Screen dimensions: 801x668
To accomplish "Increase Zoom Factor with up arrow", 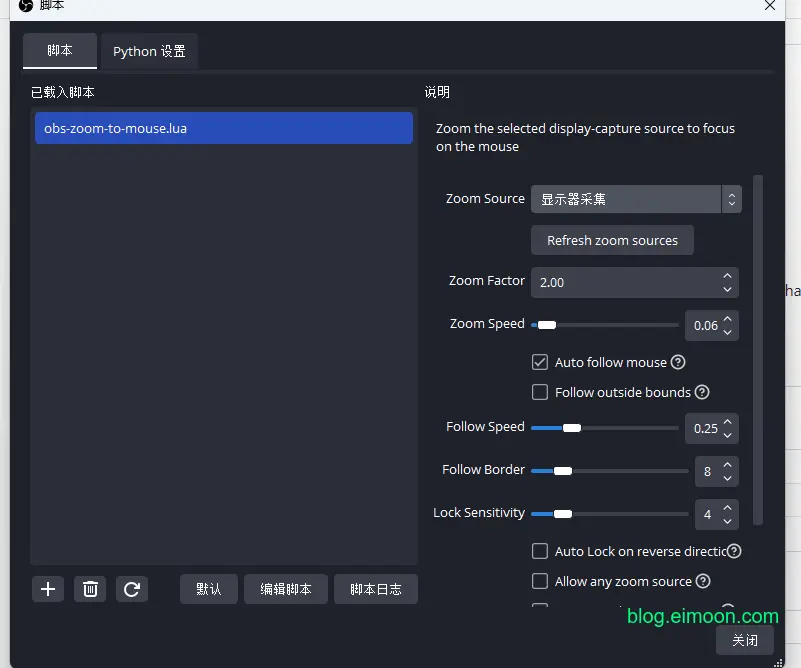I will click(727, 276).
